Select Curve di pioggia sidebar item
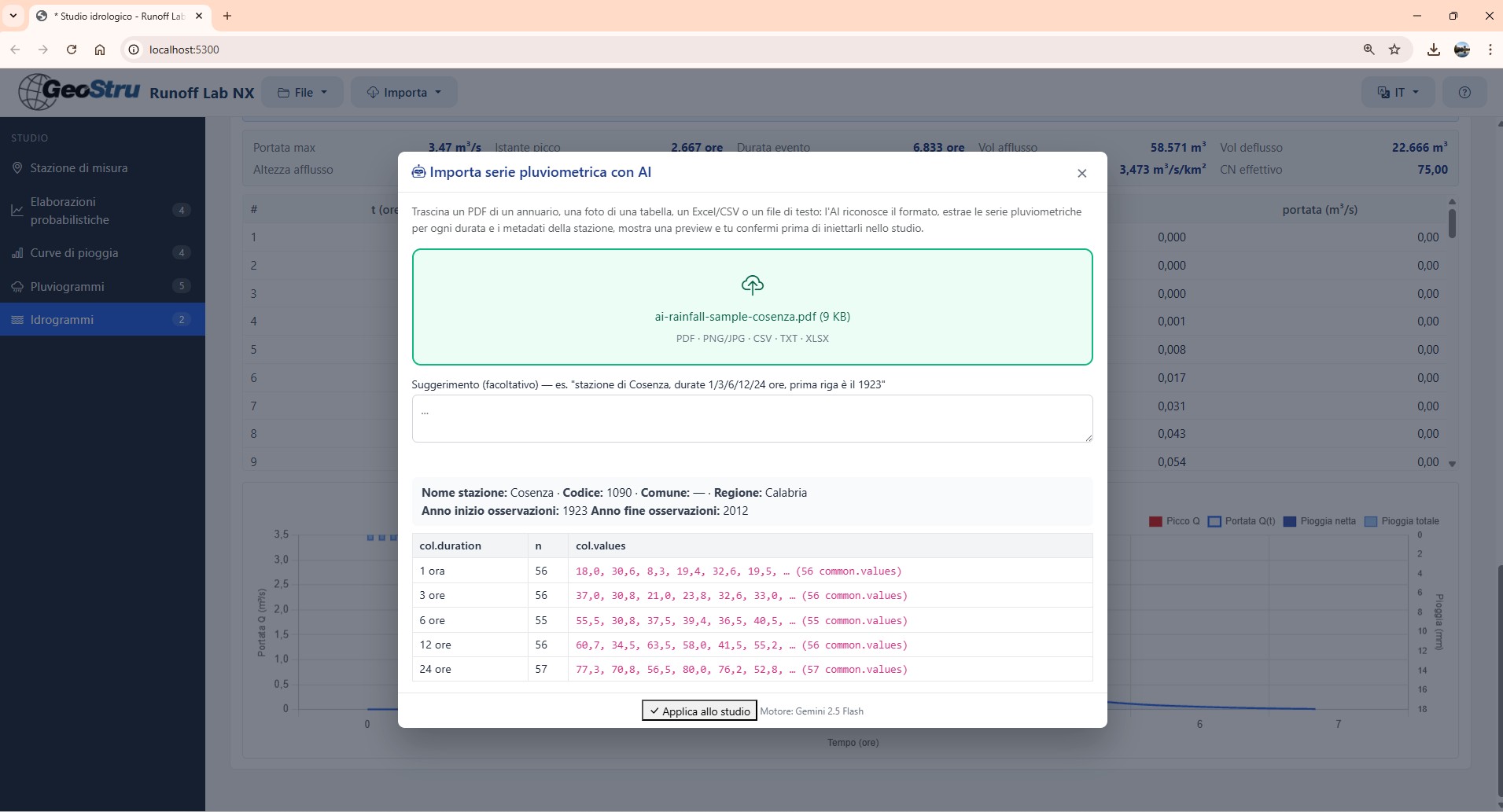1503x812 pixels. pyautogui.click(x=74, y=253)
